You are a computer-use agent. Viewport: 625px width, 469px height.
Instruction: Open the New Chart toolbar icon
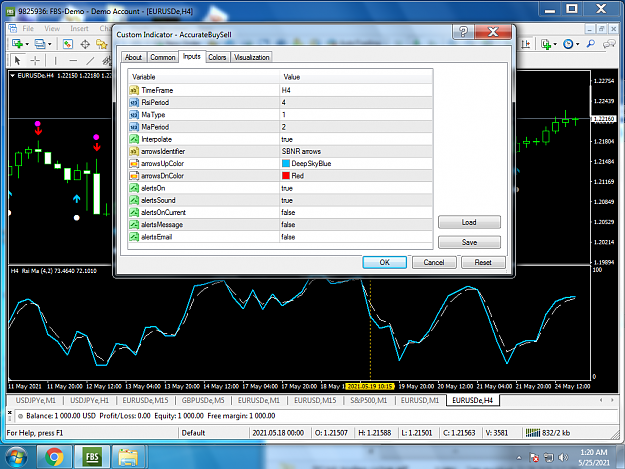pyautogui.click(x=18, y=44)
